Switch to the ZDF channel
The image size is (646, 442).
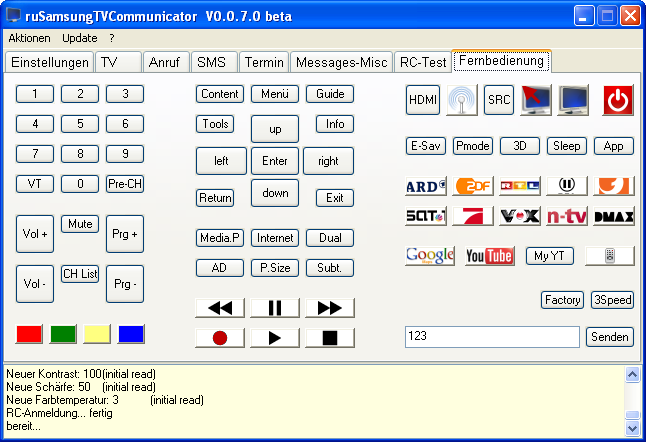(473, 186)
